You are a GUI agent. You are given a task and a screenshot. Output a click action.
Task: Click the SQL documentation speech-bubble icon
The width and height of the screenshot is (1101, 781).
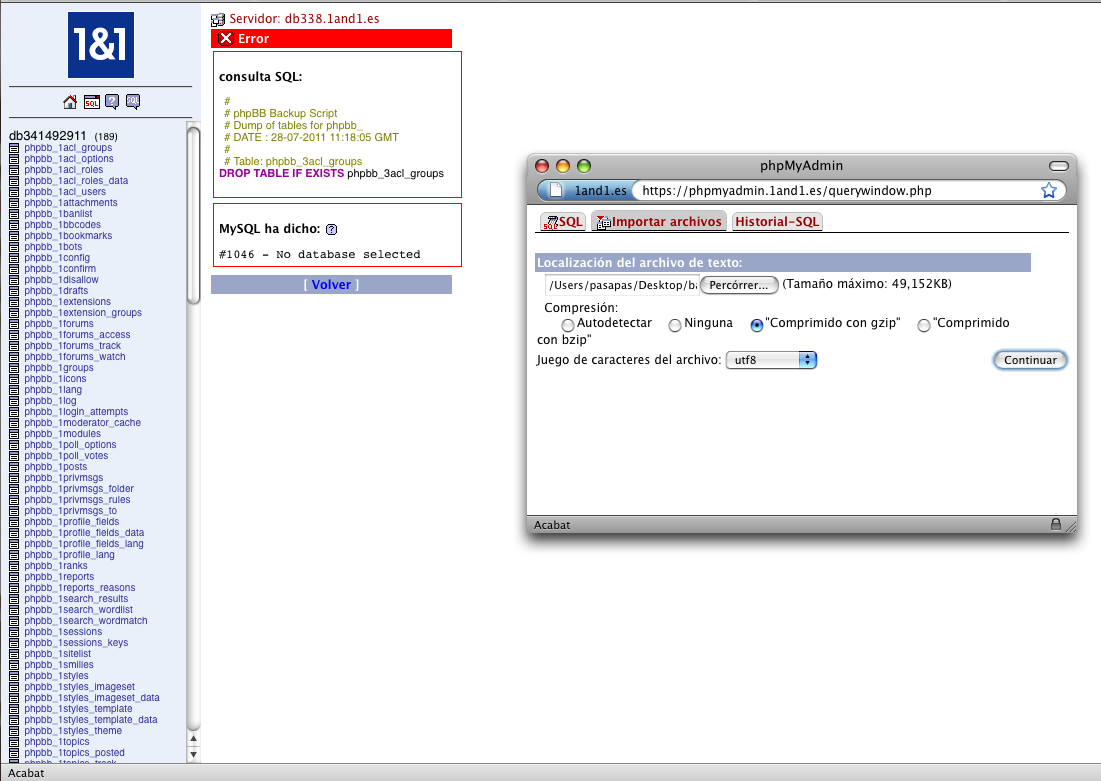pyautogui.click(x=133, y=102)
